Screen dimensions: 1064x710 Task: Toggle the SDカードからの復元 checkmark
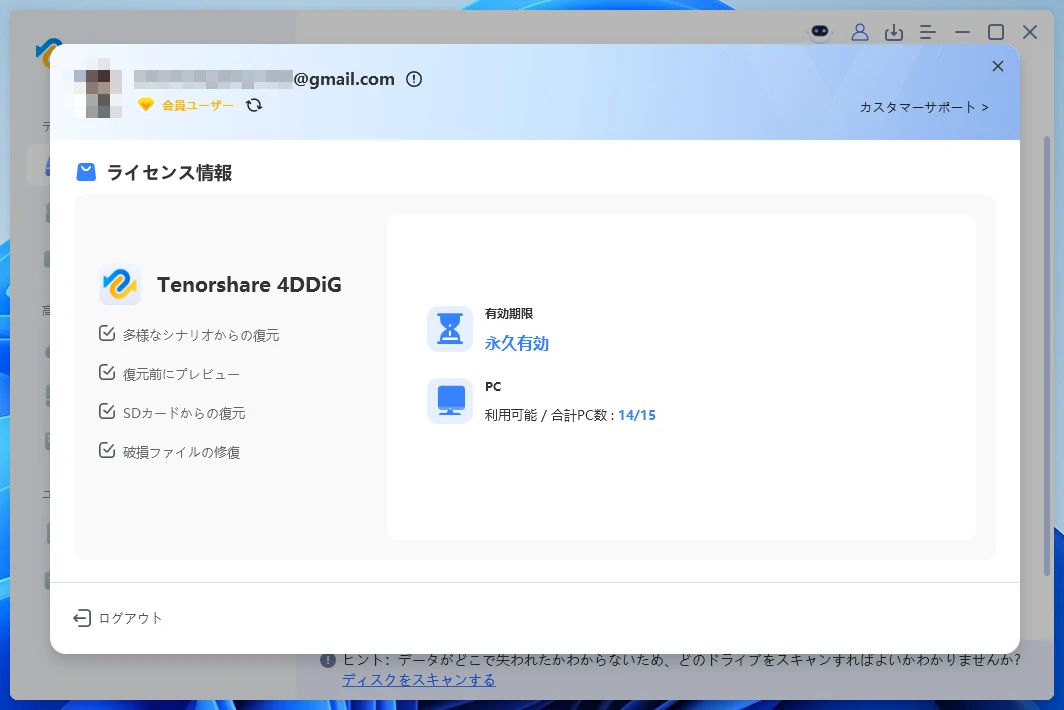point(107,411)
